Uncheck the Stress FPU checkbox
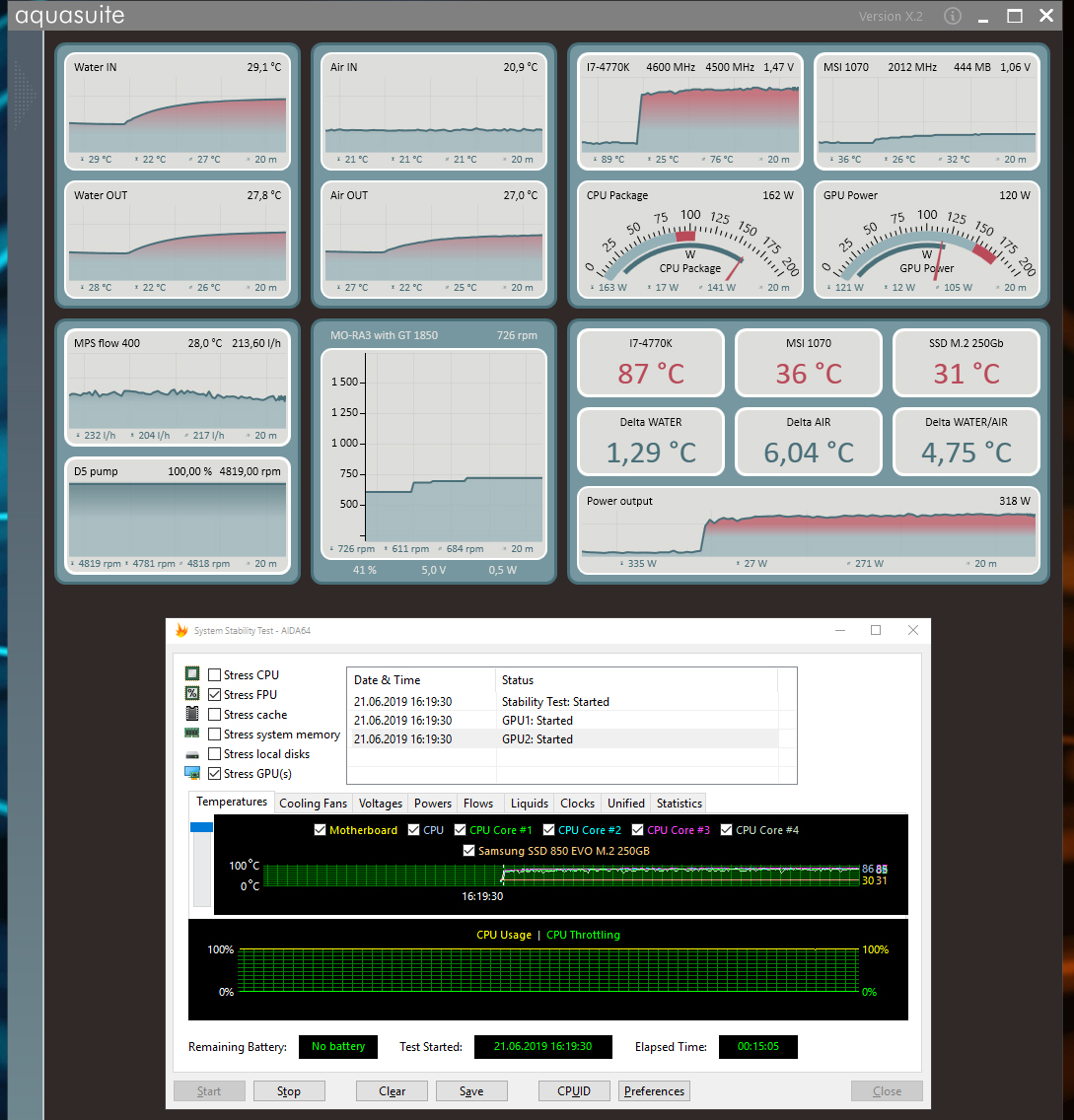Image resolution: width=1074 pixels, height=1120 pixels. click(214, 694)
